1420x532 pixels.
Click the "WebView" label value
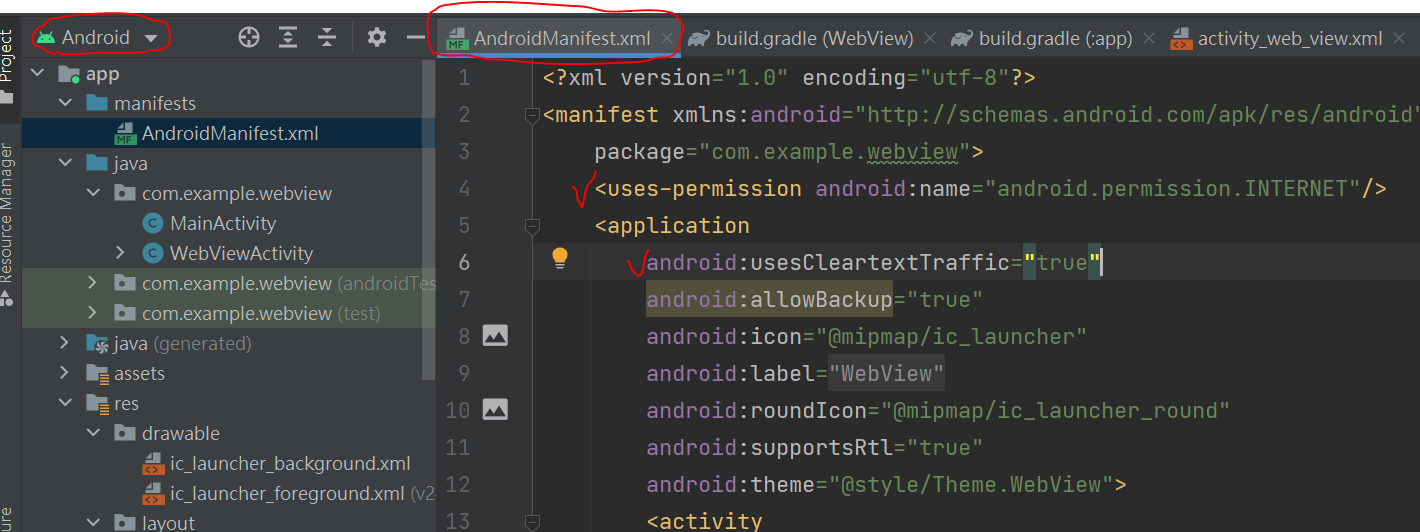[x=887, y=374]
